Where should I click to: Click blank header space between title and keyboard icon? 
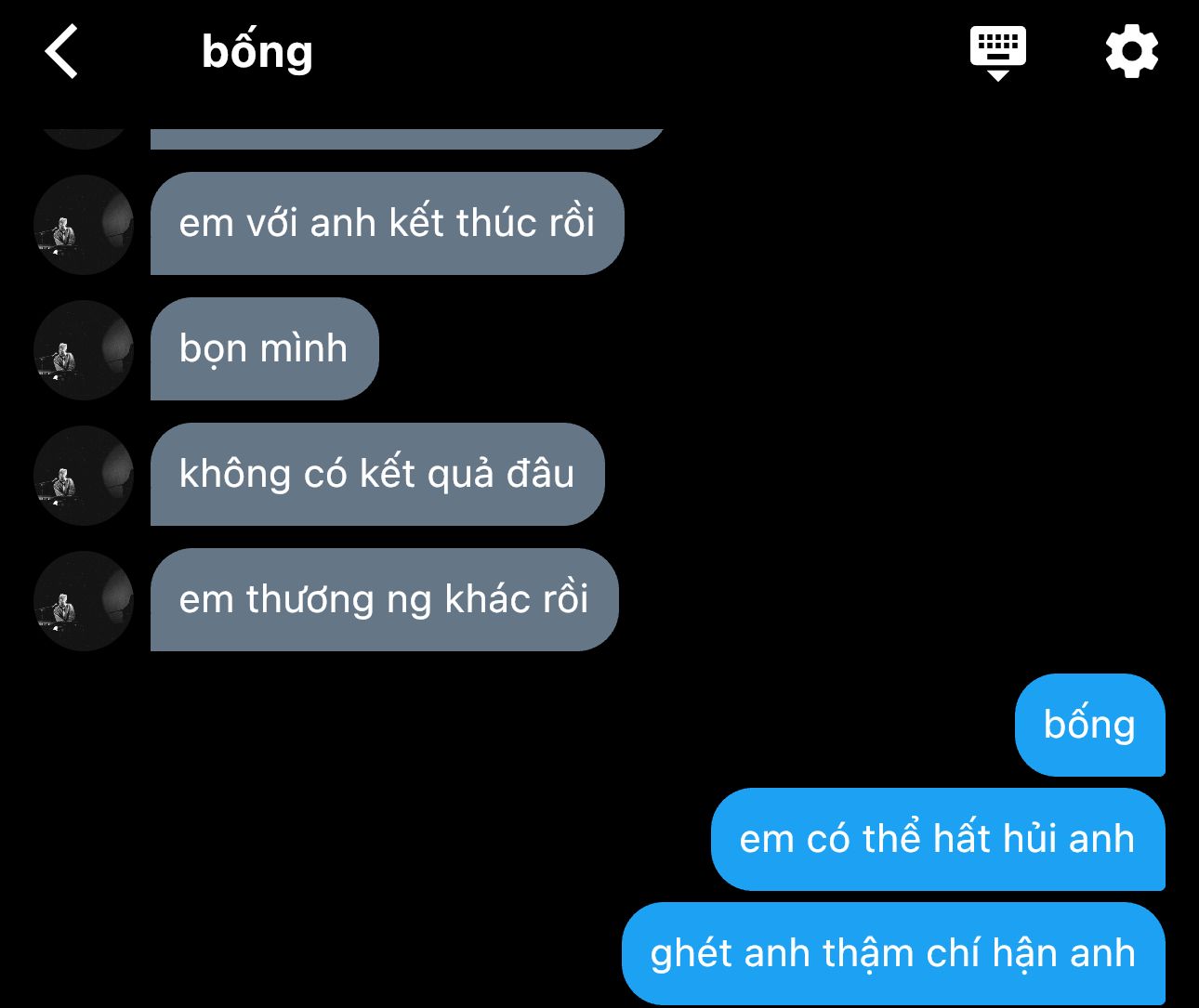[641, 52]
